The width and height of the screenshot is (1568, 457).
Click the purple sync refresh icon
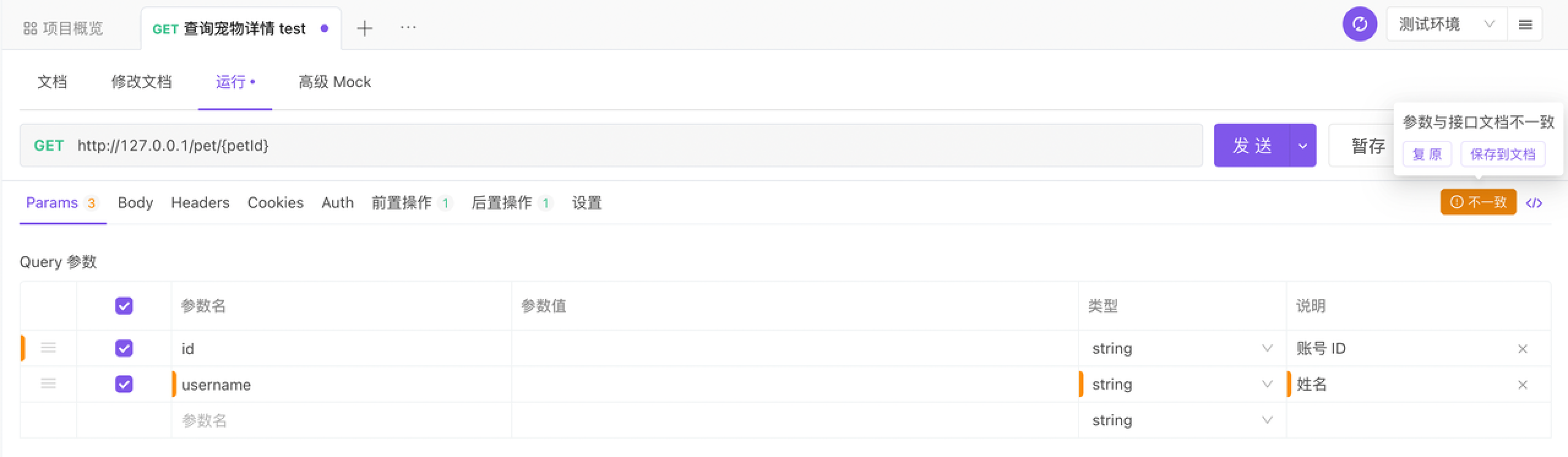tap(1359, 25)
